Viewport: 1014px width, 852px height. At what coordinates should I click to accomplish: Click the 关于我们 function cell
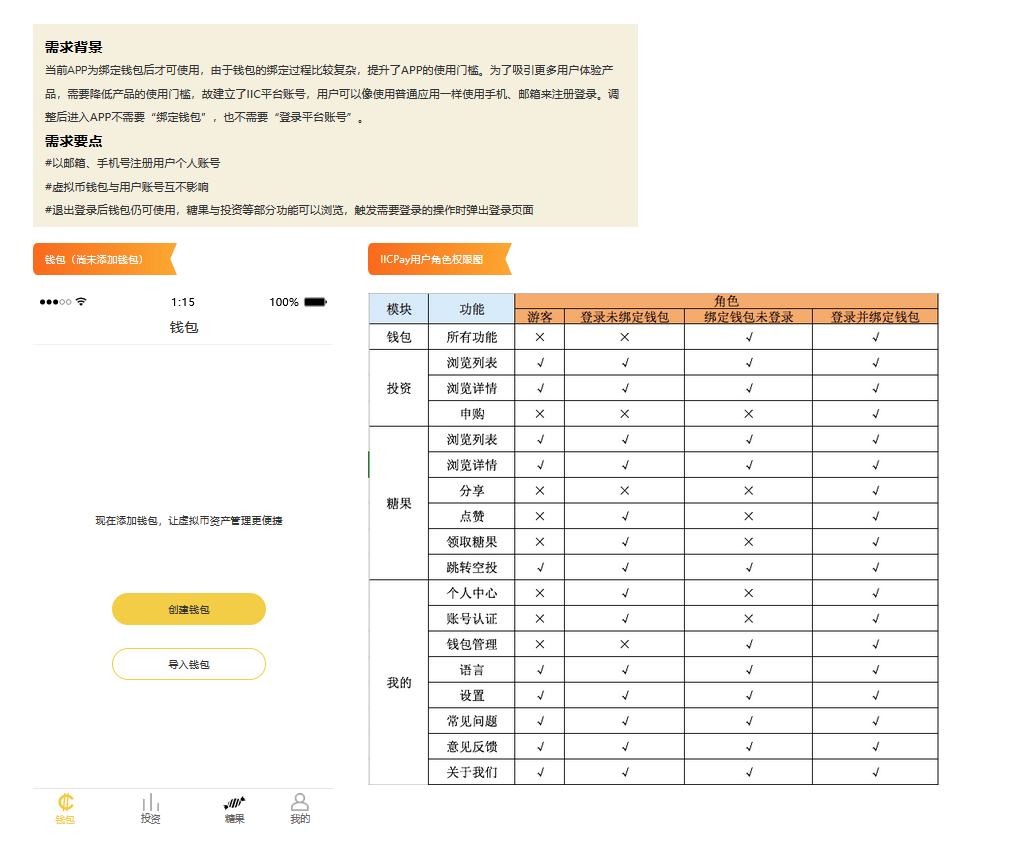point(471,772)
